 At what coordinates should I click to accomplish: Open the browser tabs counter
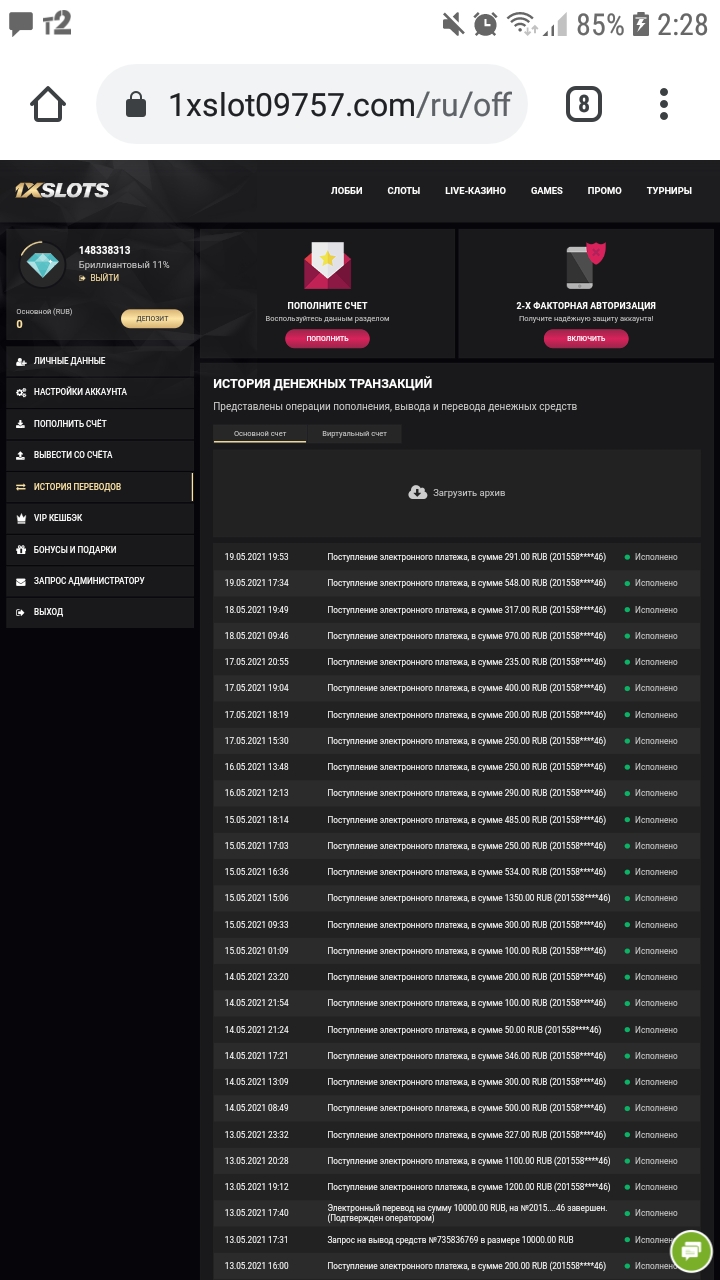click(x=584, y=104)
